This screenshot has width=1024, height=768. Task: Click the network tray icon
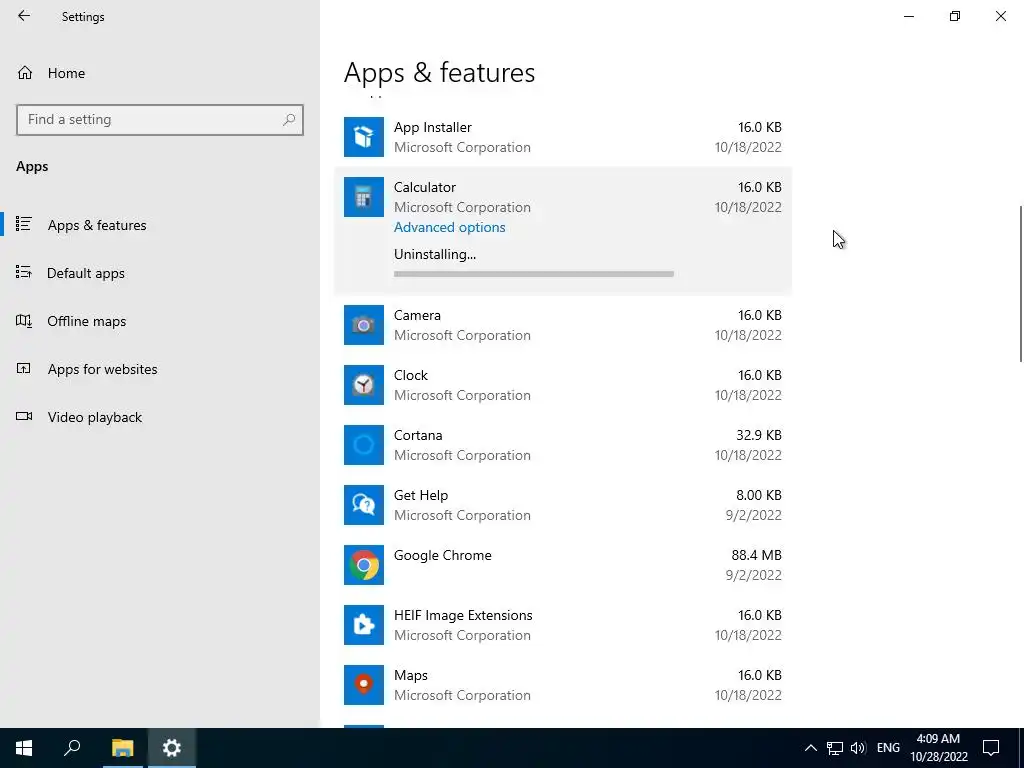point(834,748)
